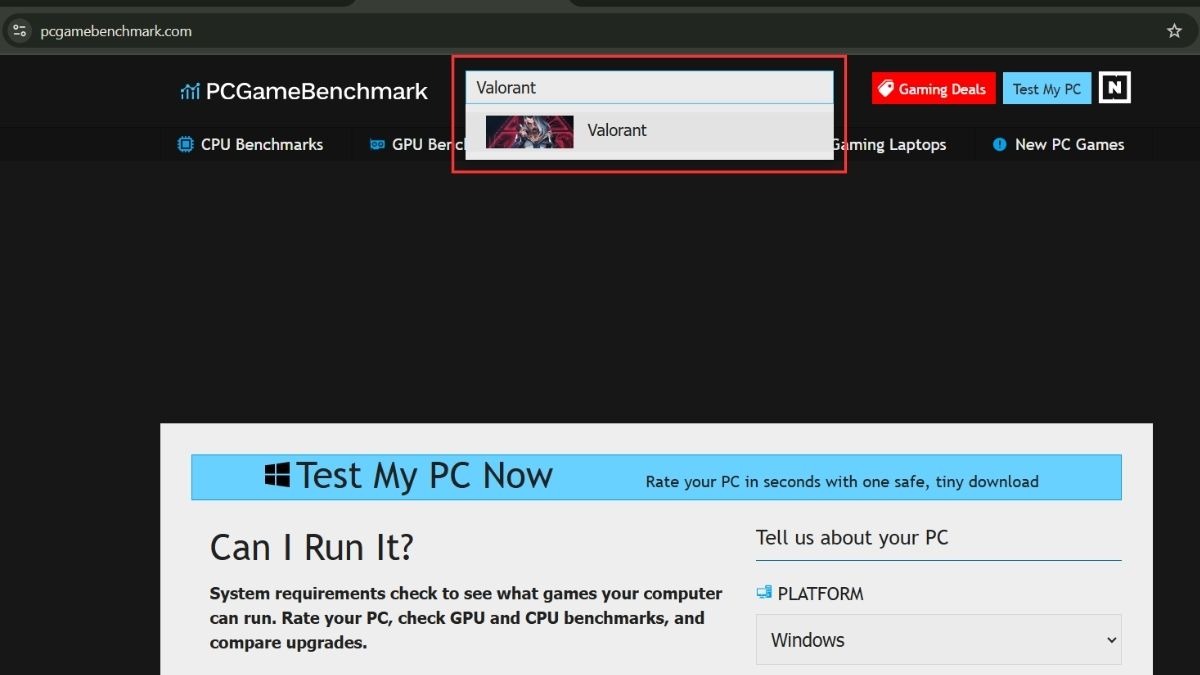Click the red tag icon in Gaming Deals

tap(885, 89)
